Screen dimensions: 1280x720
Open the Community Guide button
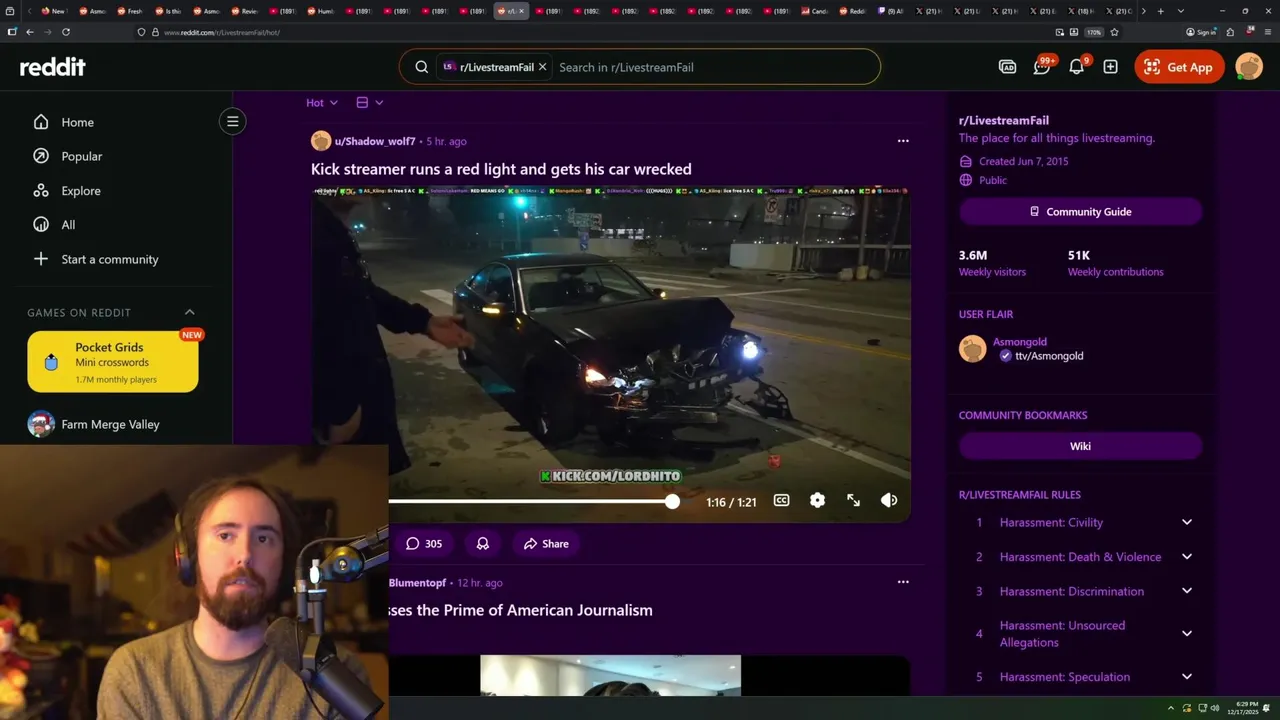tap(1080, 212)
